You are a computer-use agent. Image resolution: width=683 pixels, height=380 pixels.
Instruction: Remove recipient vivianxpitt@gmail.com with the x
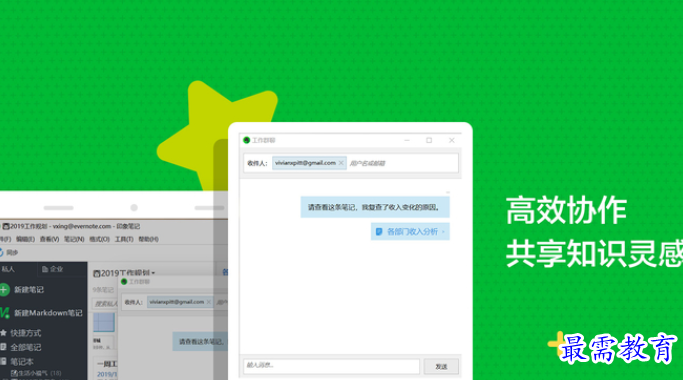pos(341,163)
